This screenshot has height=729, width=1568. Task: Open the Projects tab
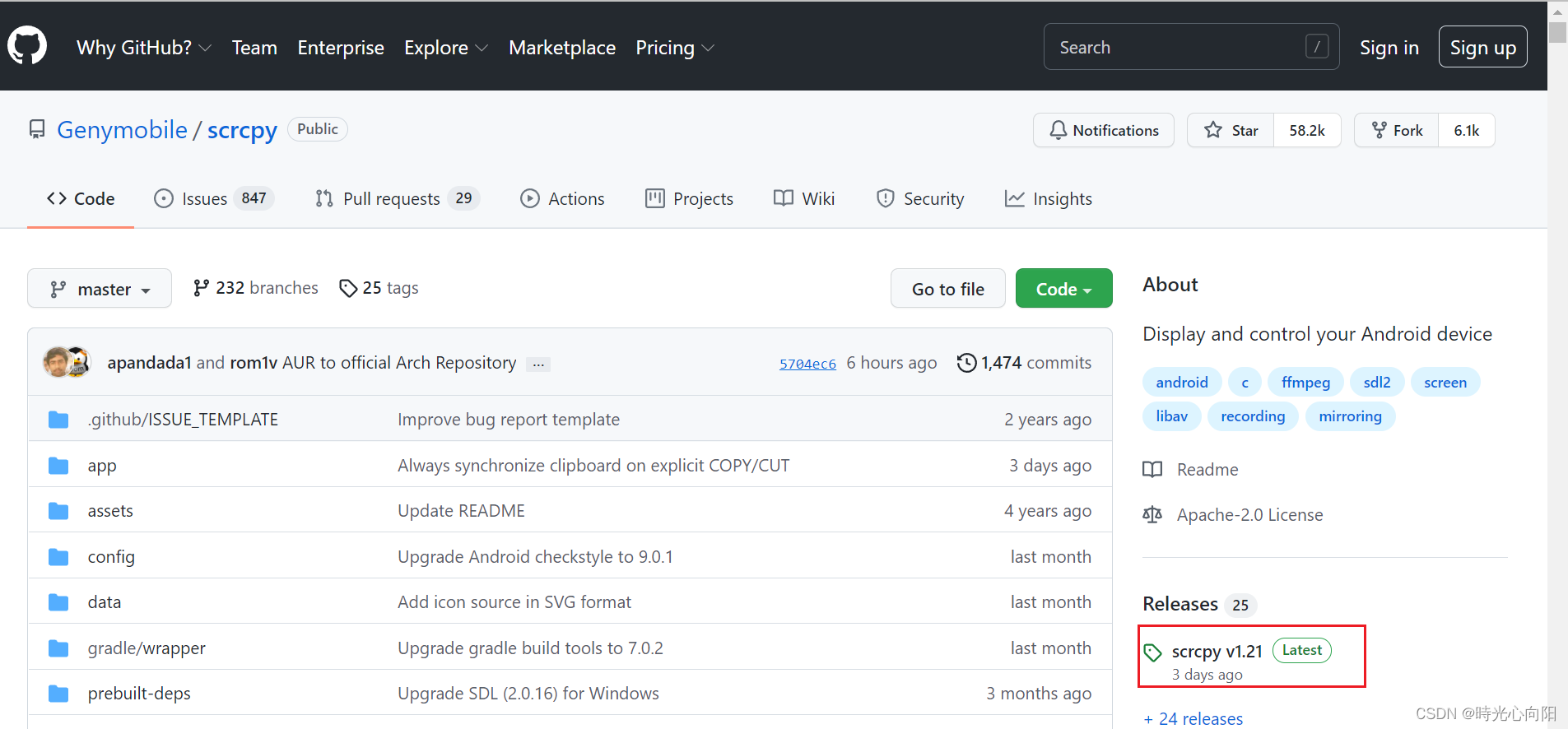pyautogui.click(x=689, y=199)
